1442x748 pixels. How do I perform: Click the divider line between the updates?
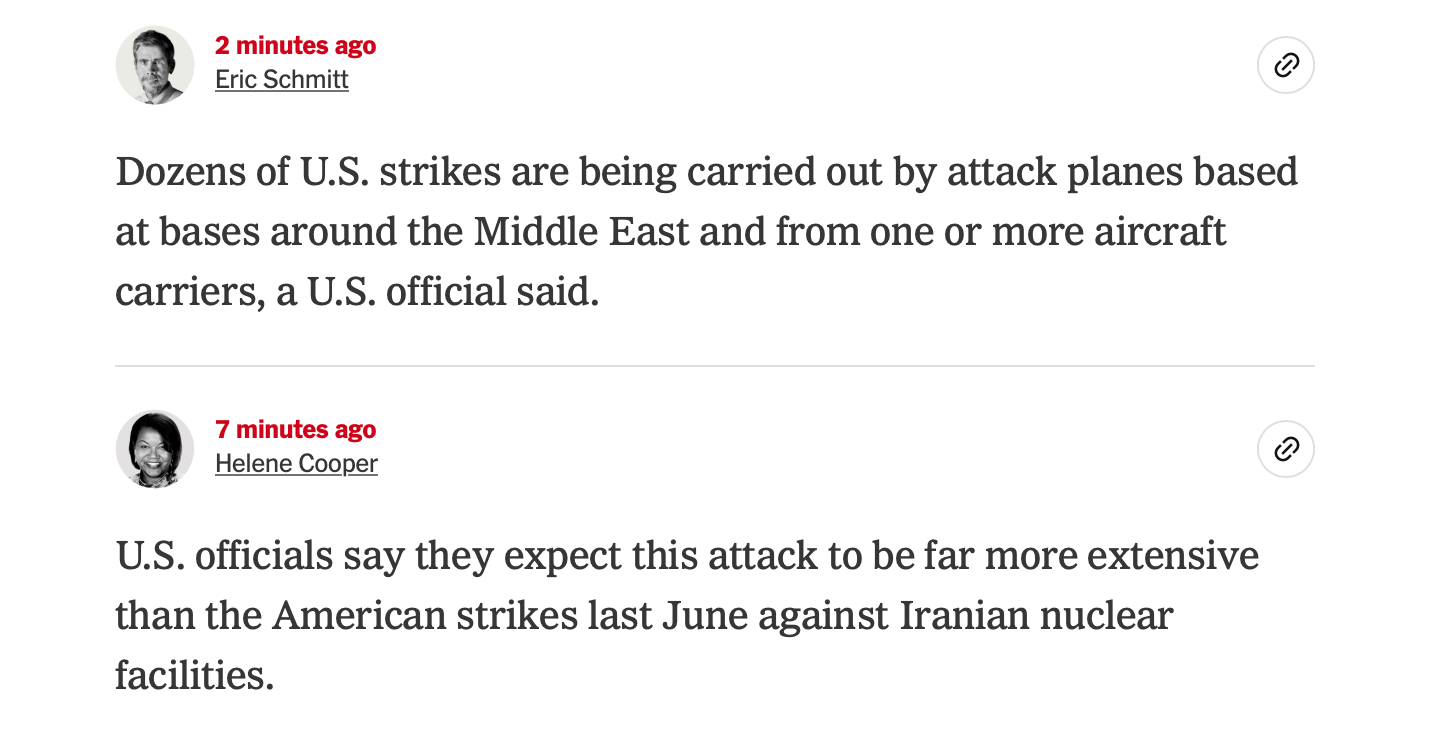(714, 366)
